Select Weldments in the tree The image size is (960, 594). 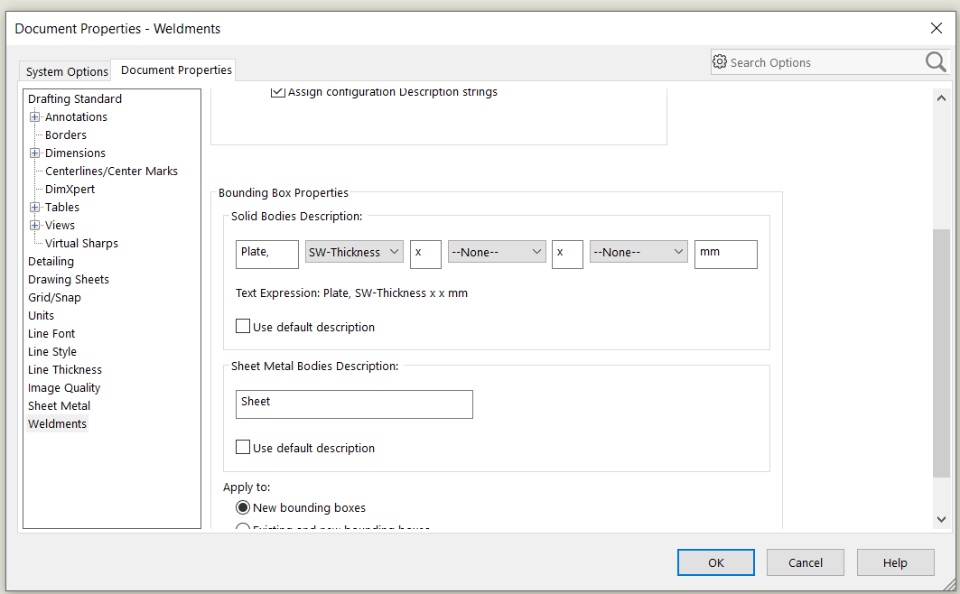coord(57,424)
